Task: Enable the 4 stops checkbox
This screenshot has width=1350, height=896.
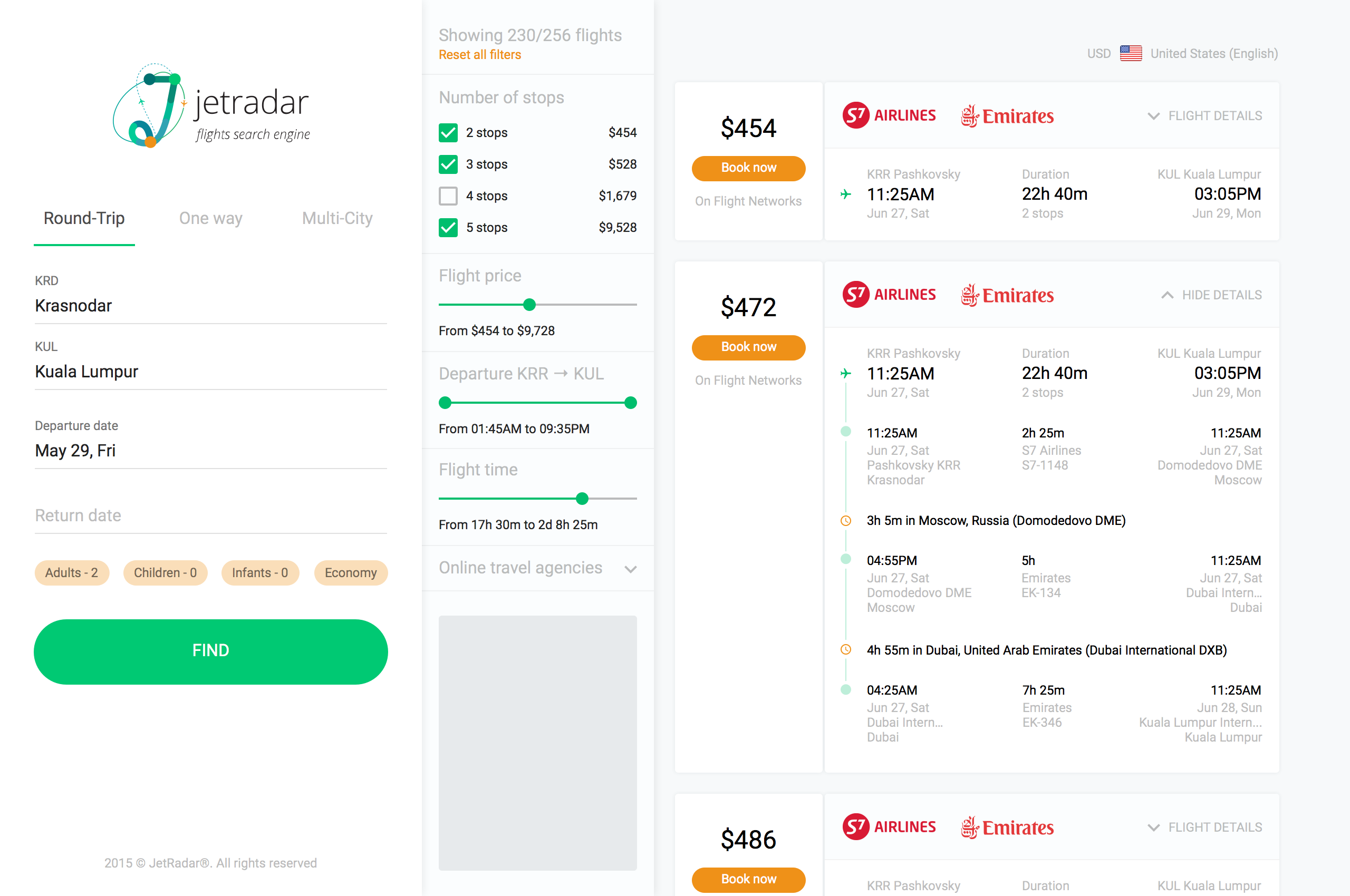Action: click(448, 196)
